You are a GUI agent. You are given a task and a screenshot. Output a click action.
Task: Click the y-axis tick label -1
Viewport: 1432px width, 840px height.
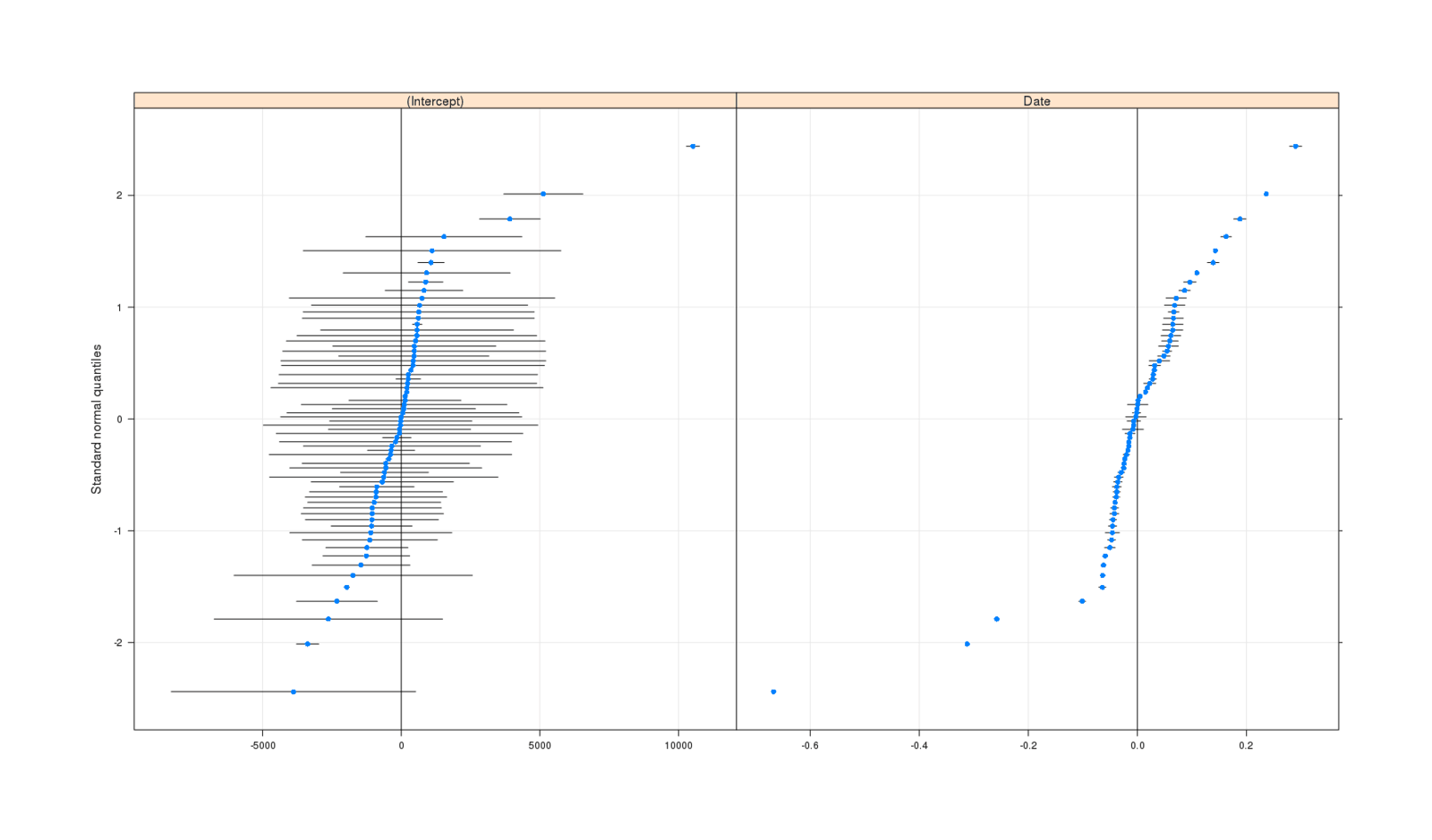click(x=117, y=530)
